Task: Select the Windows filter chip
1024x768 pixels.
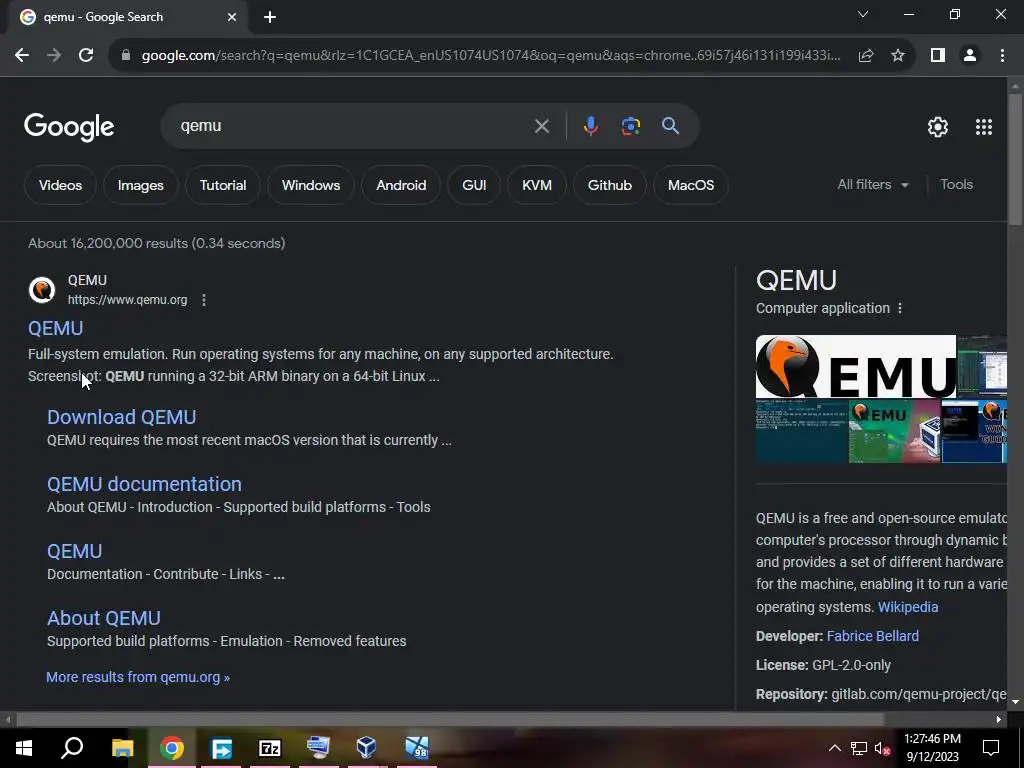Action: (311, 185)
